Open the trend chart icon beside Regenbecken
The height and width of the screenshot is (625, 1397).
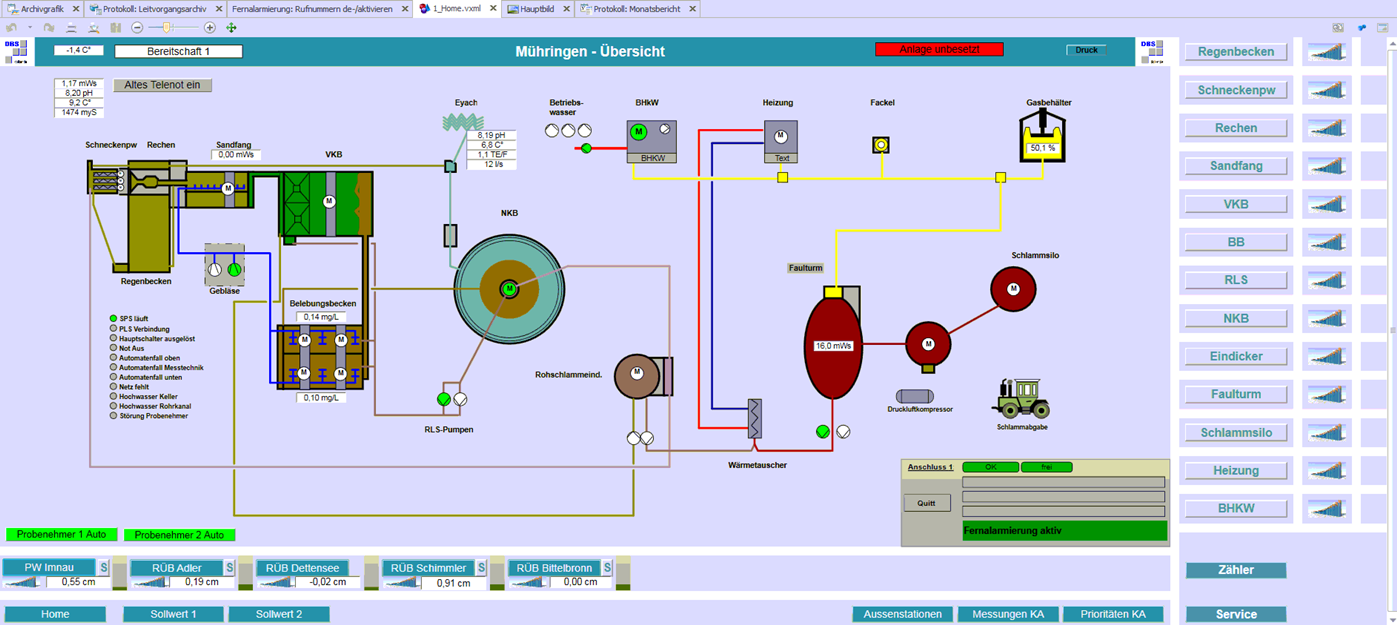[x=1327, y=52]
